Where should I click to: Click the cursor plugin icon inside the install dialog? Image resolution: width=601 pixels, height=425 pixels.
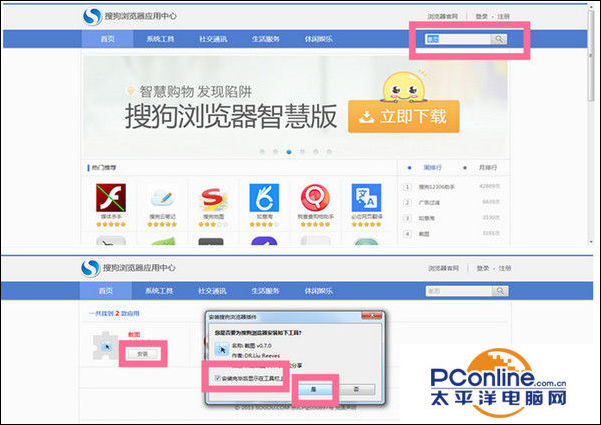coord(222,349)
